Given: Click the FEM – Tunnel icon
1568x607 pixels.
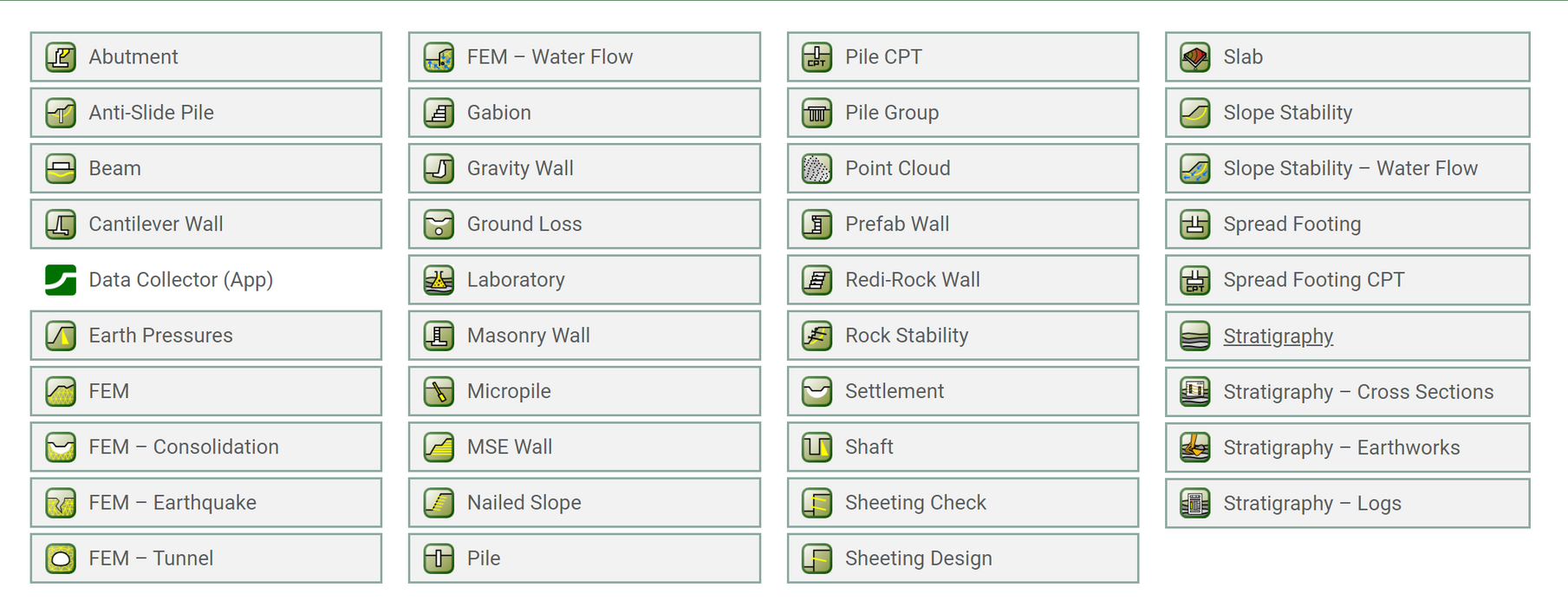Looking at the screenshot, I should tap(61, 558).
